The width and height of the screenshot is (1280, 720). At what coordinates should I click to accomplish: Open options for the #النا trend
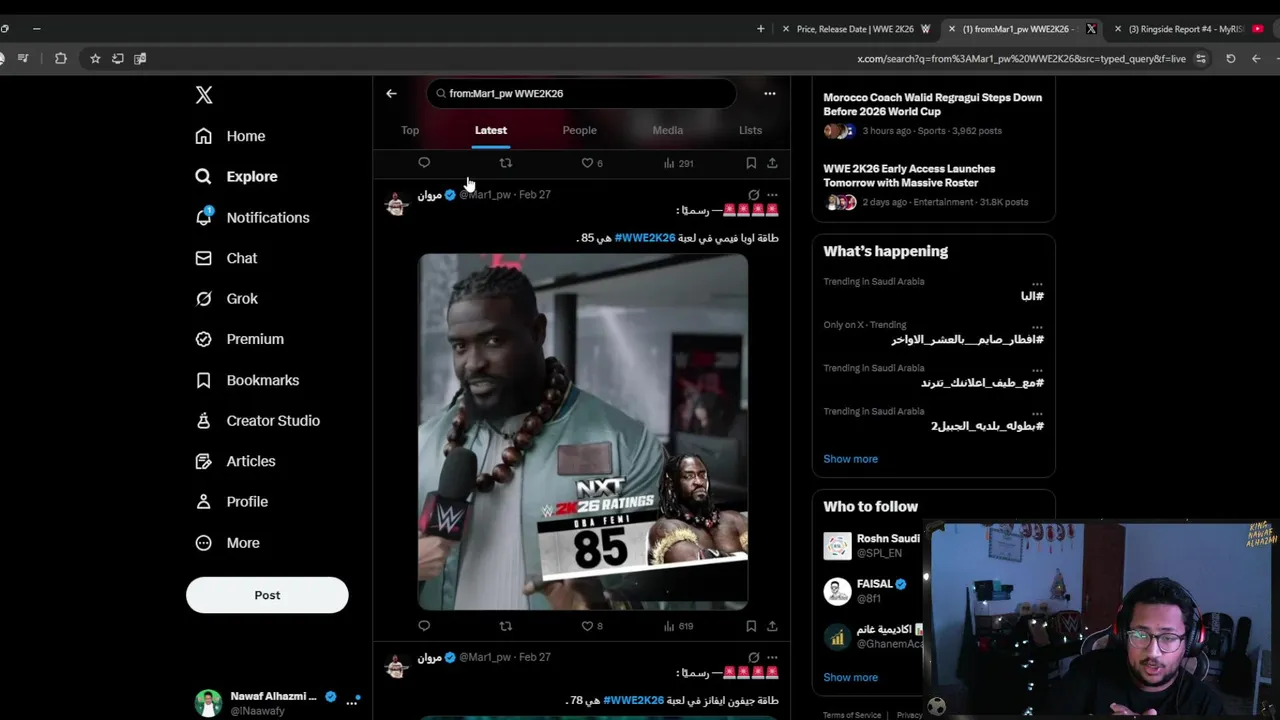coord(1037,283)
